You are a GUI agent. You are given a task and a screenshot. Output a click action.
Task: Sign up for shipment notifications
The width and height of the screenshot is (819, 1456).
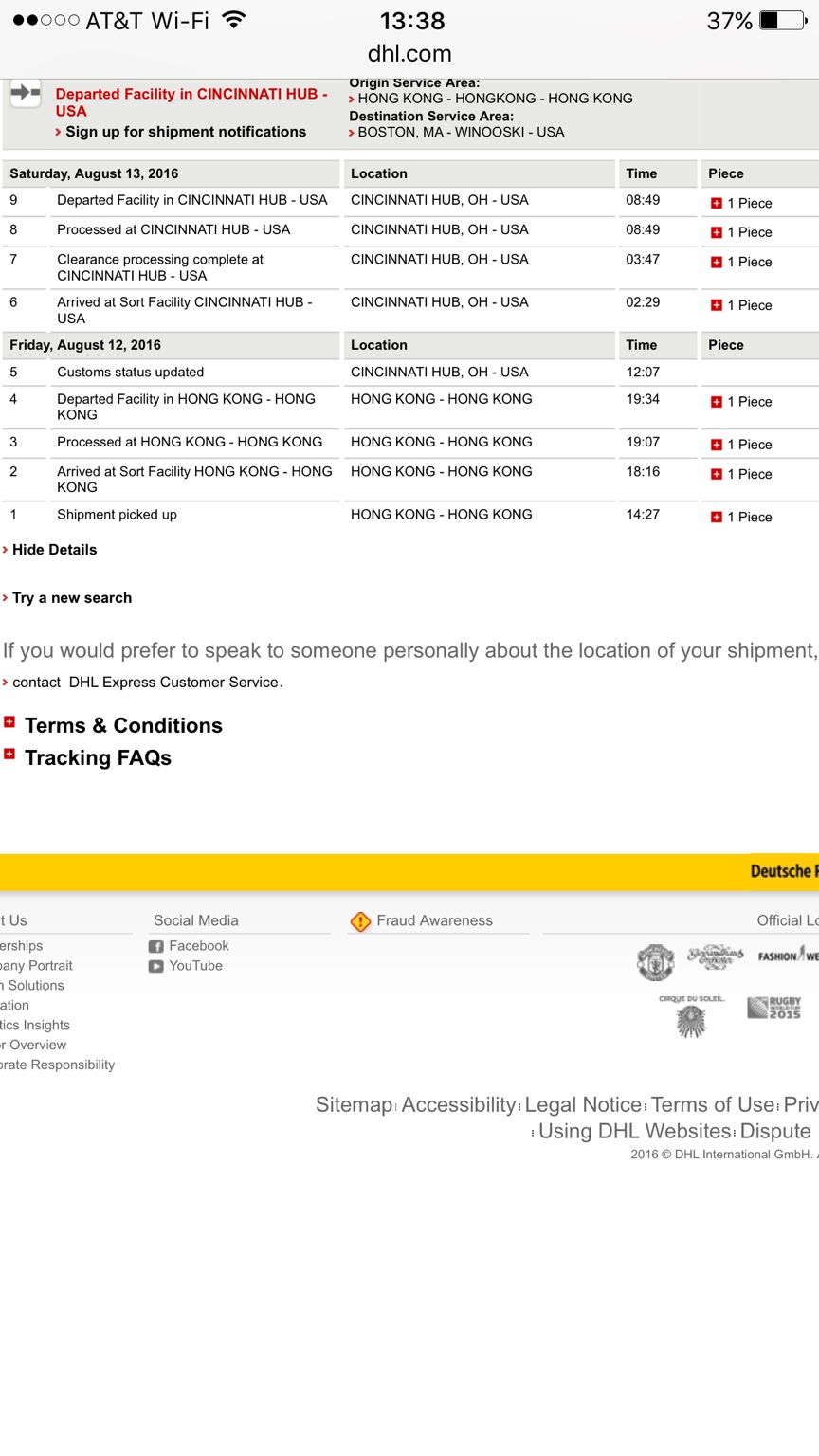point(185,132)
